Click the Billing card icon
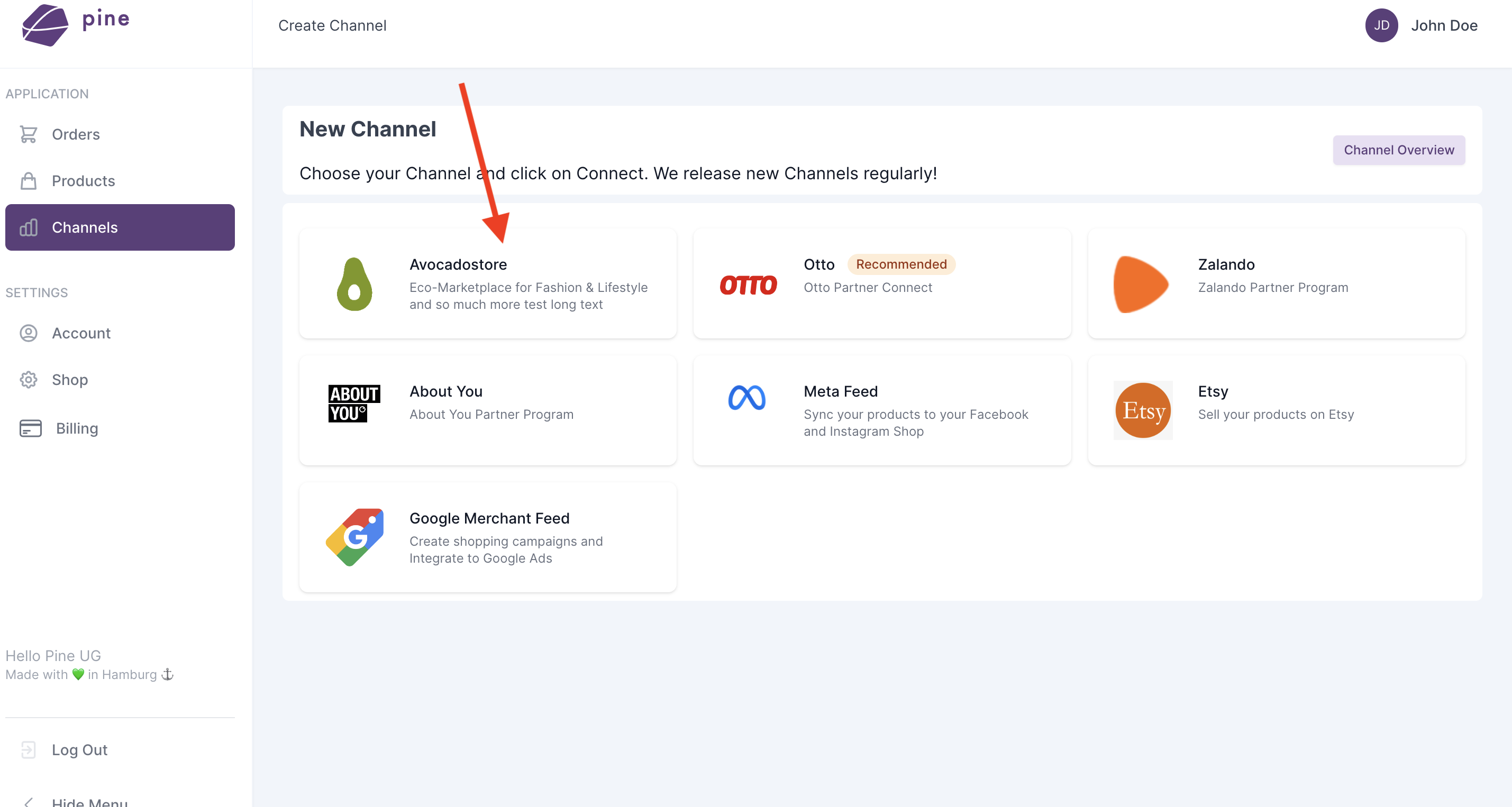Image resolution: width=1512 pixels, height=807 pixels. pyautogui.click(x=31, y=428)
